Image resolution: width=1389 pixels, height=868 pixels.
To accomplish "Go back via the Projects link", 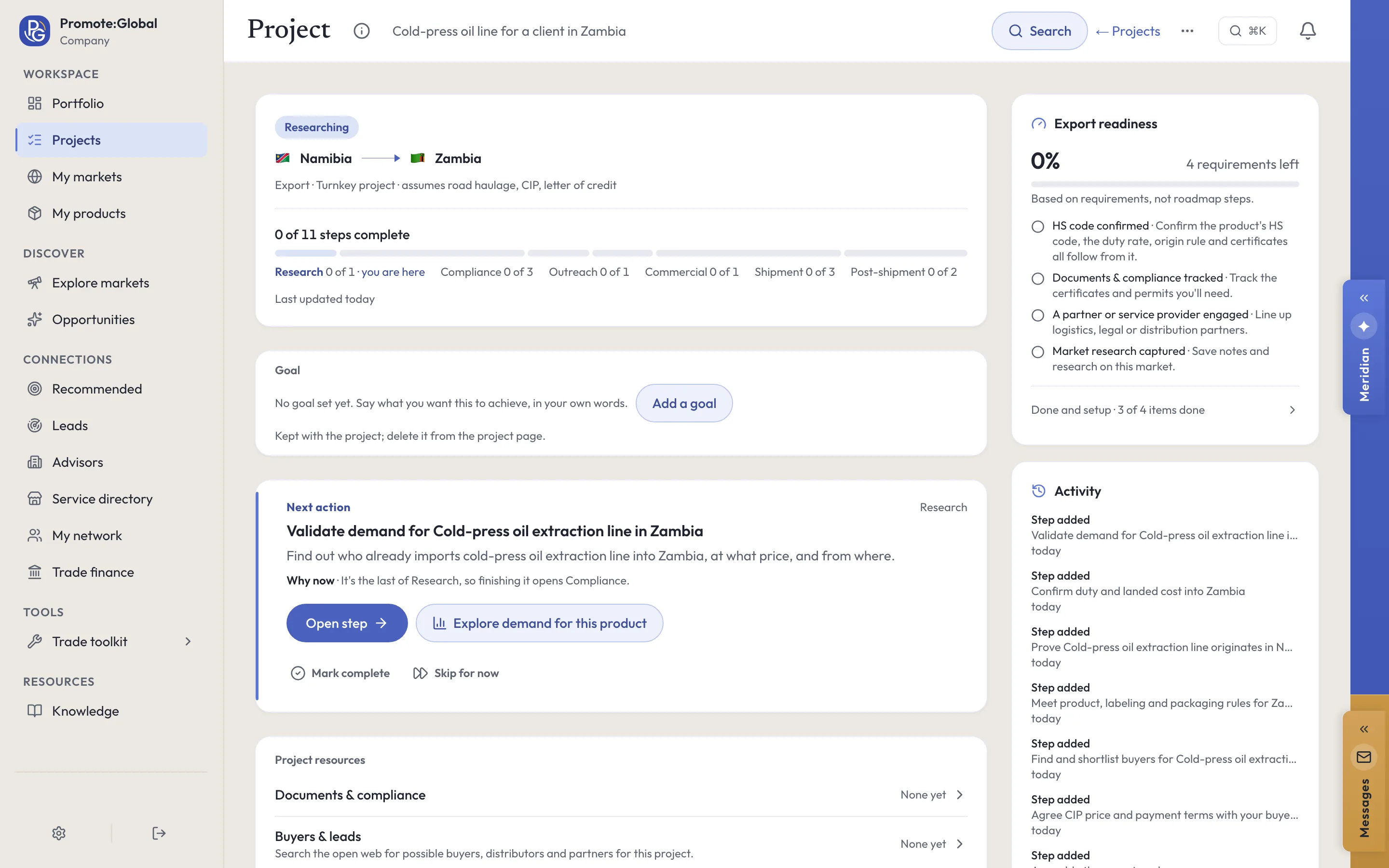I will [x=1128, y=31].
